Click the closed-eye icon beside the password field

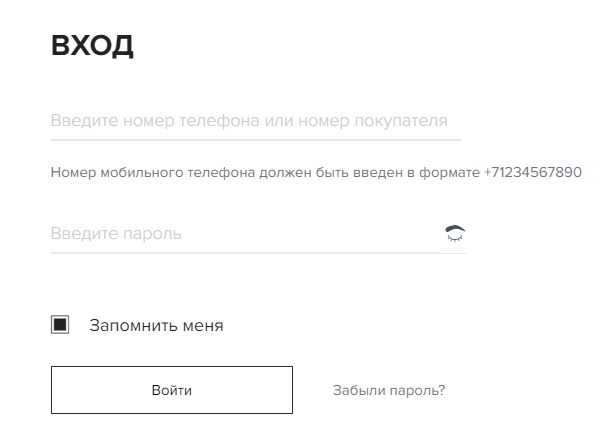(455, 233)
